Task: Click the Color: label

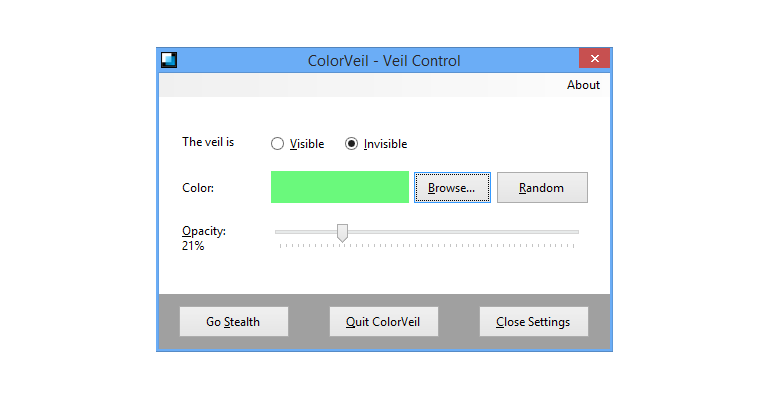Action: (198, 188)
